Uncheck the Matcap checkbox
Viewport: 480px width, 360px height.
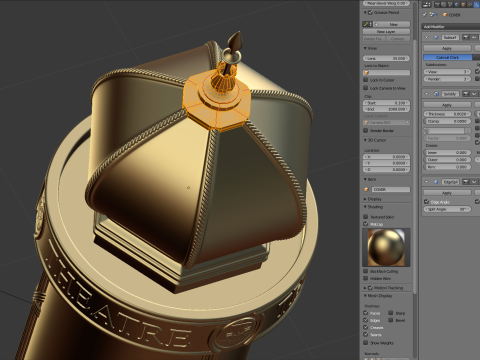click(x=366, y=224)
